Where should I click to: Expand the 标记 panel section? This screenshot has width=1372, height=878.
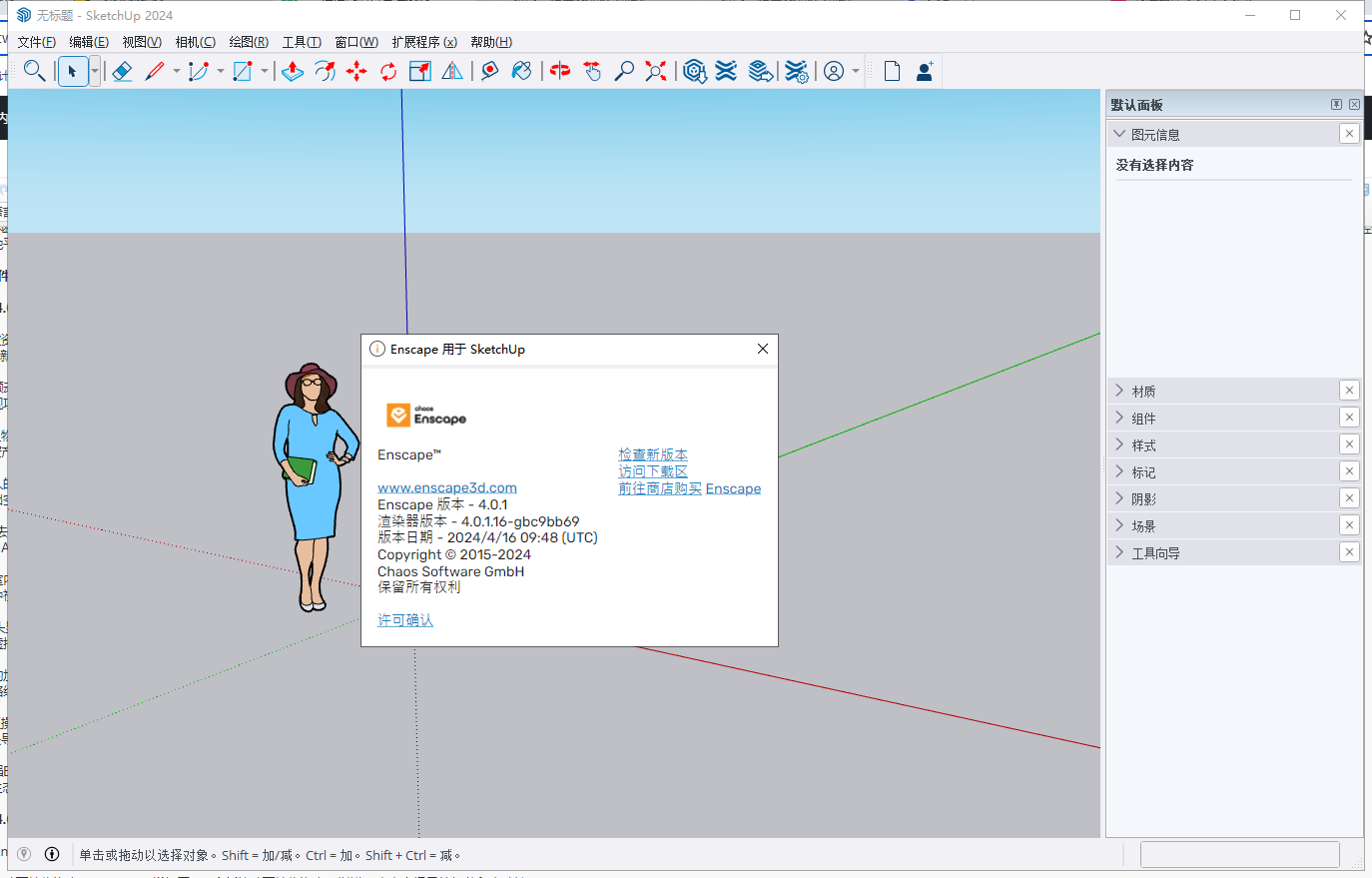pyautogui.click(x=1119, y=471)
